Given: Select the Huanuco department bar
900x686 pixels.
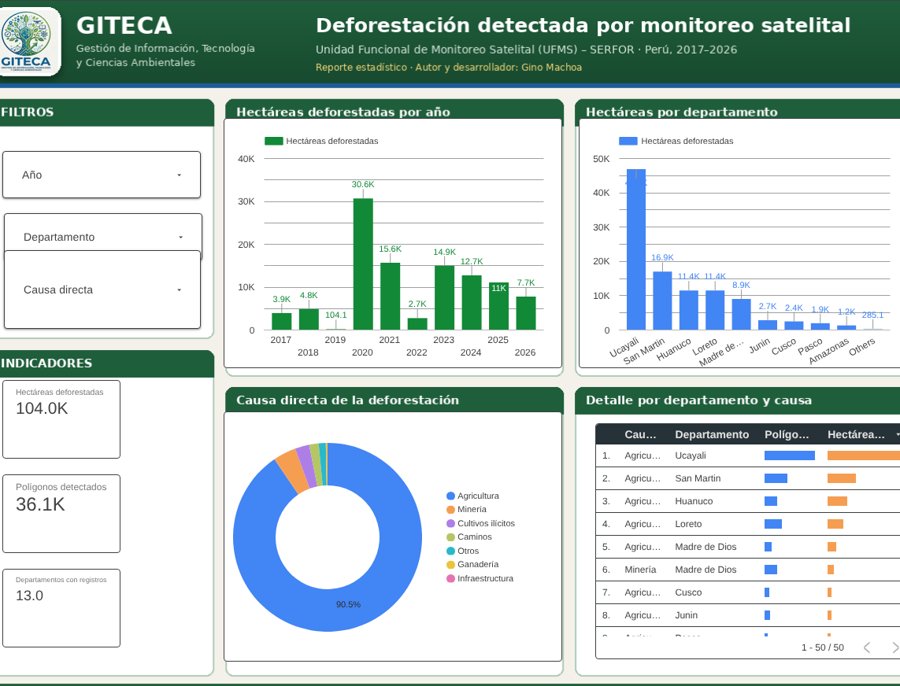Looking at the screenshot, I should [x=689, y=310].
